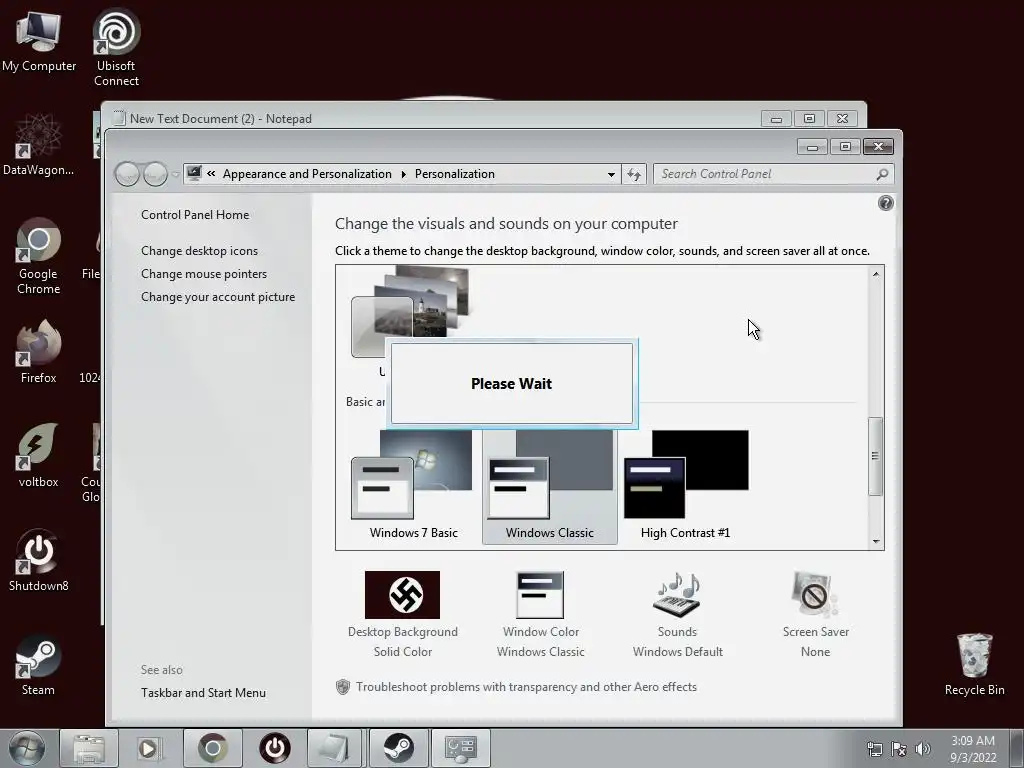Open Change your account picture
Screen dimensions: 1024x768
tap(218, 296)
